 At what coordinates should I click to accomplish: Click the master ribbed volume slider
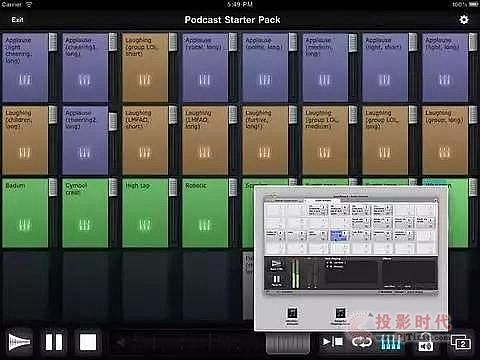click(x=288, y=344)
